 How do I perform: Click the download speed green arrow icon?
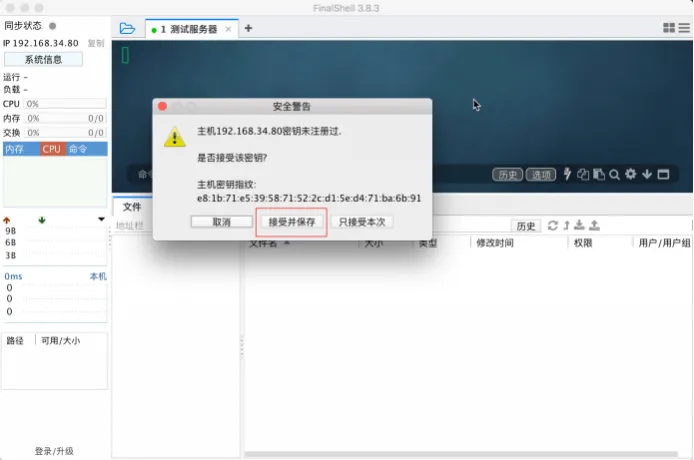tap(42, 220)
